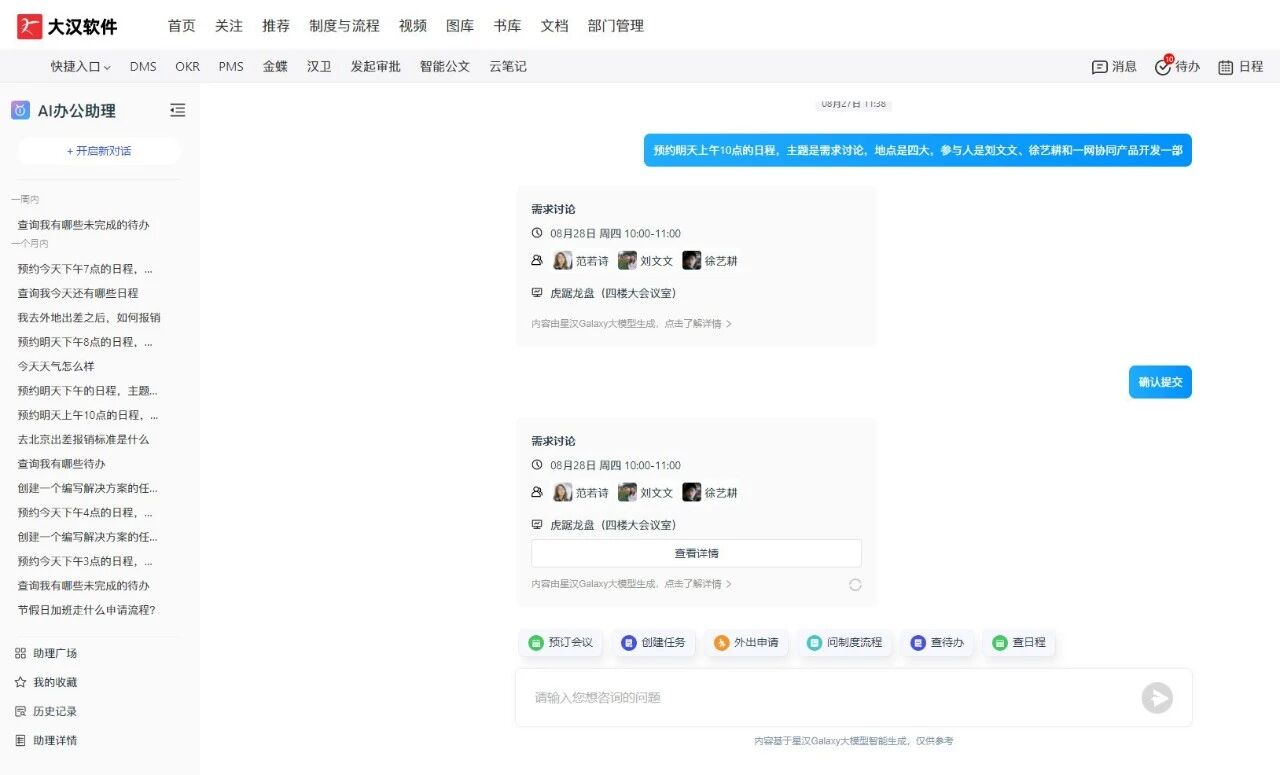Collapse the AI办公助理 sidebar with the fold icon

pos(177,111)
